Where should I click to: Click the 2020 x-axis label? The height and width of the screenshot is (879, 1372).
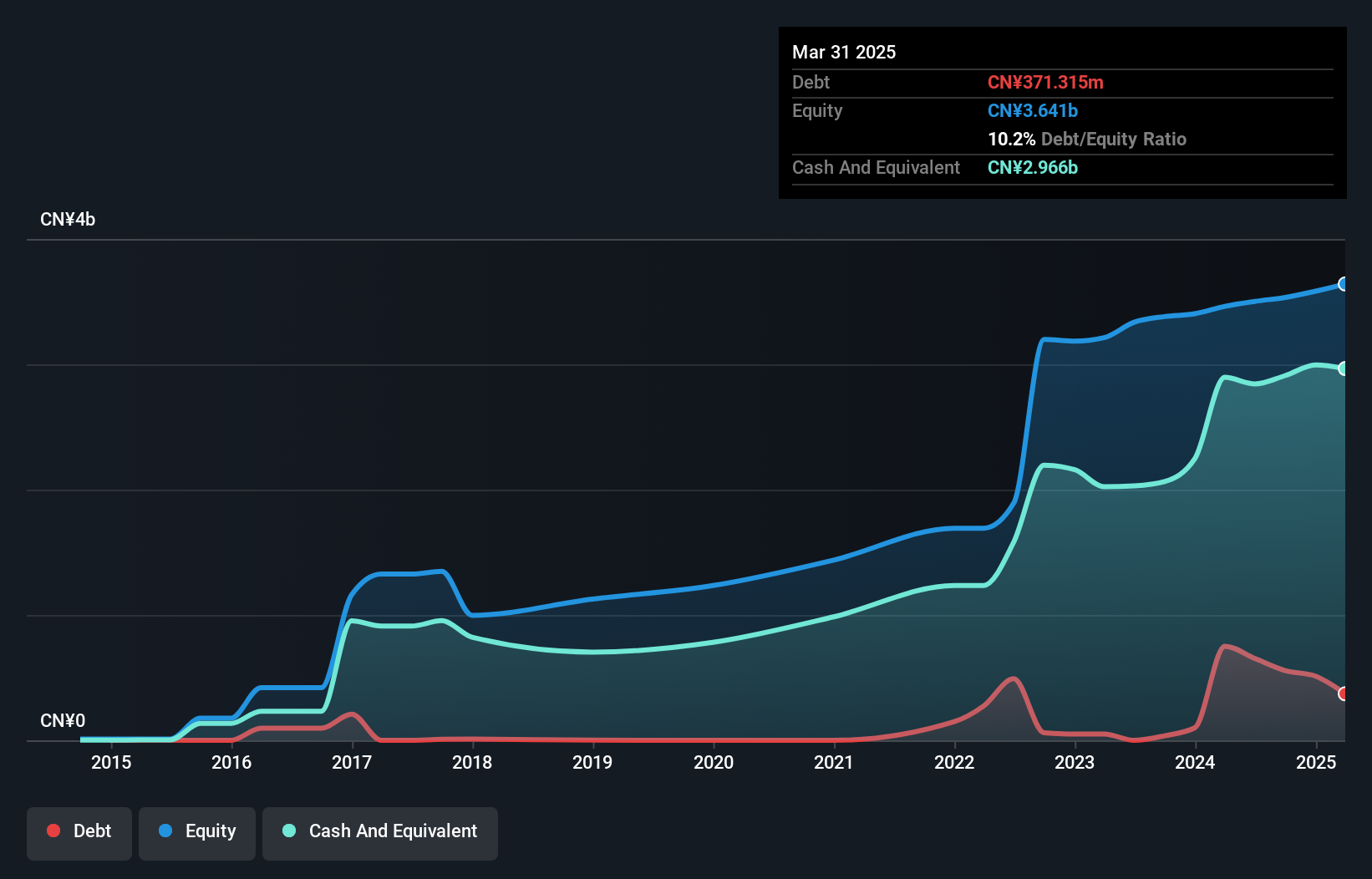coord(714,762)
